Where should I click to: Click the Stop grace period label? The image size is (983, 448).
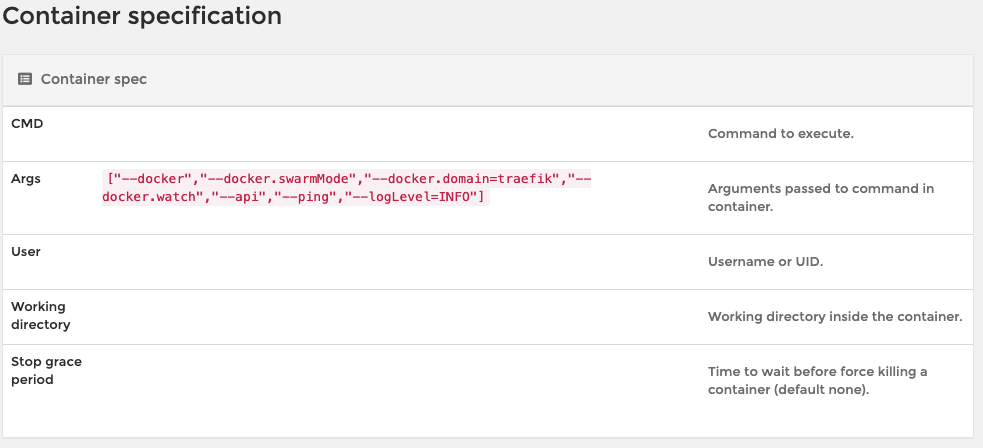click(46, 370)
